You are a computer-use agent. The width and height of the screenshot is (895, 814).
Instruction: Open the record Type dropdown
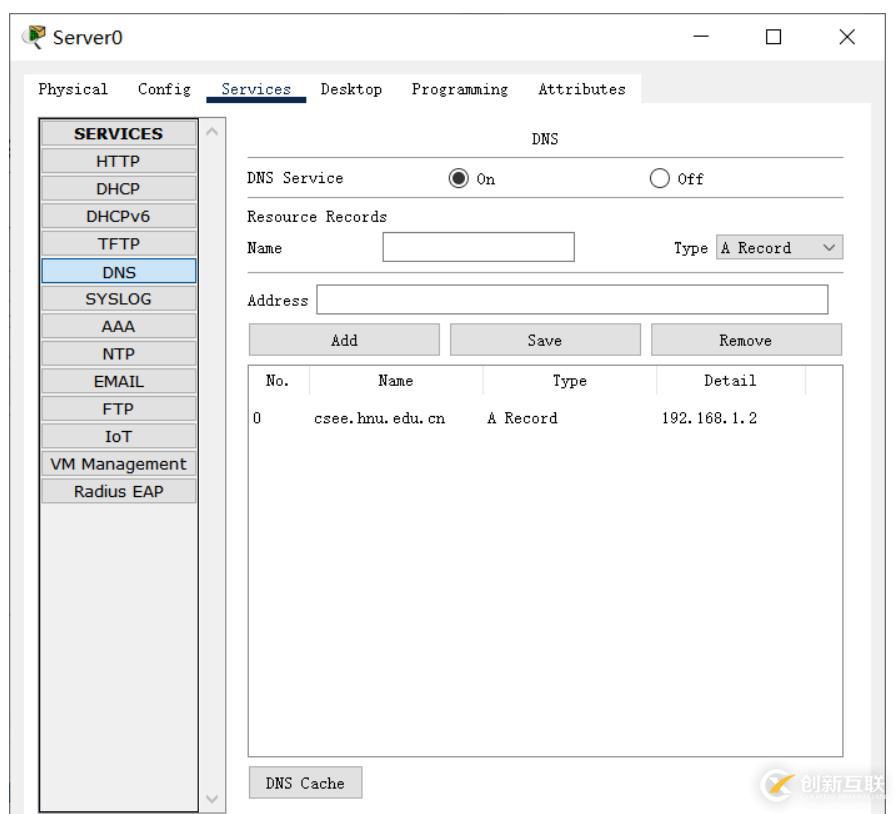click(779, 248)
